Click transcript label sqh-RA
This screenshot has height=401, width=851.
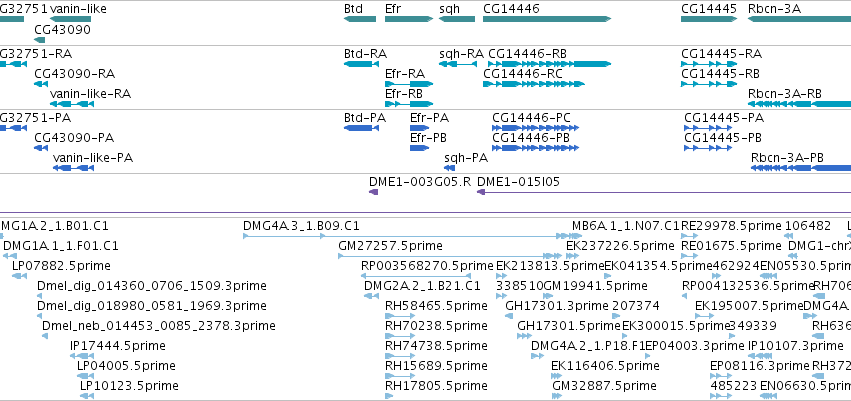click(x=461, y=54)
